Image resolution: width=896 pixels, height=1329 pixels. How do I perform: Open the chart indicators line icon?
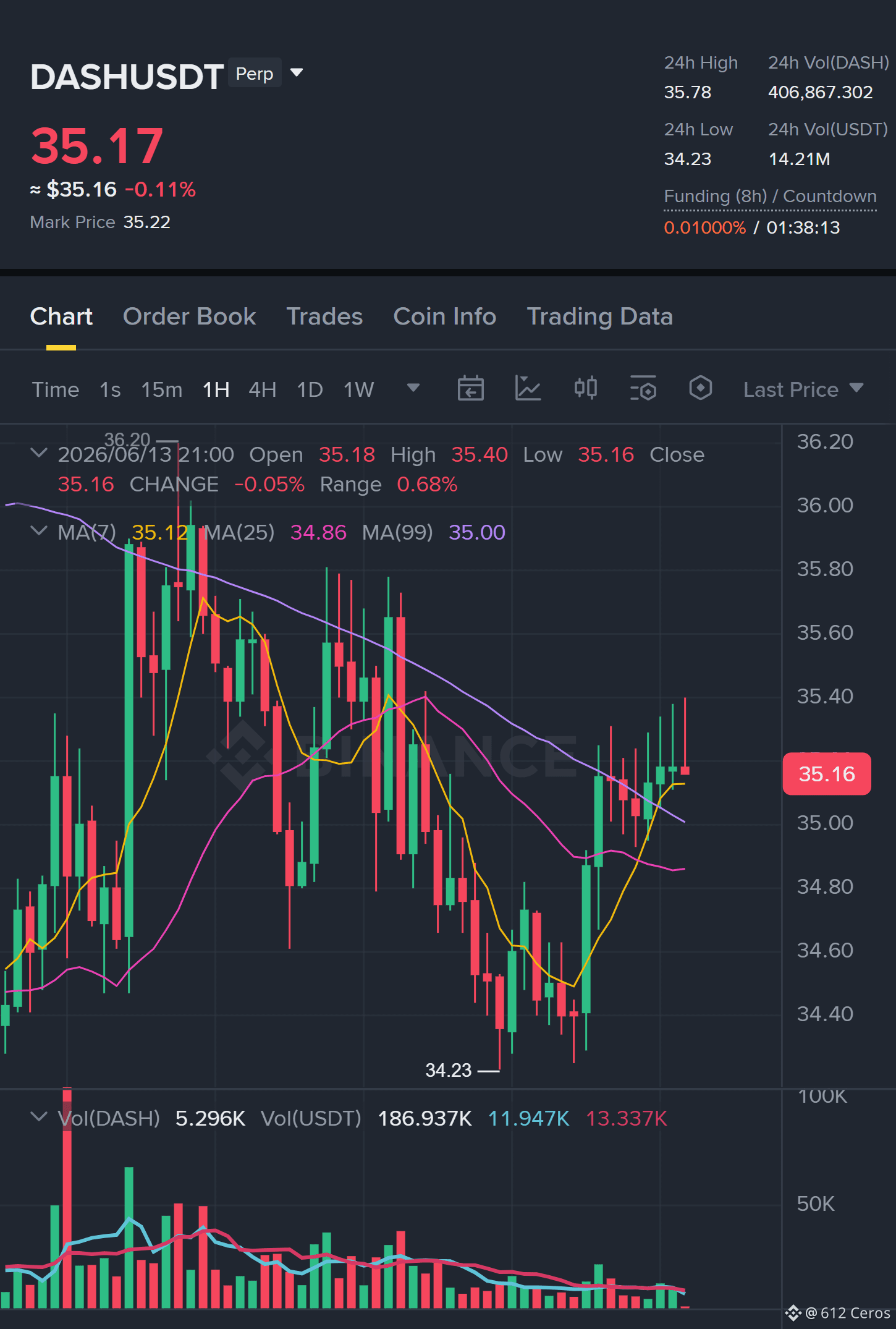click(528, 389)
